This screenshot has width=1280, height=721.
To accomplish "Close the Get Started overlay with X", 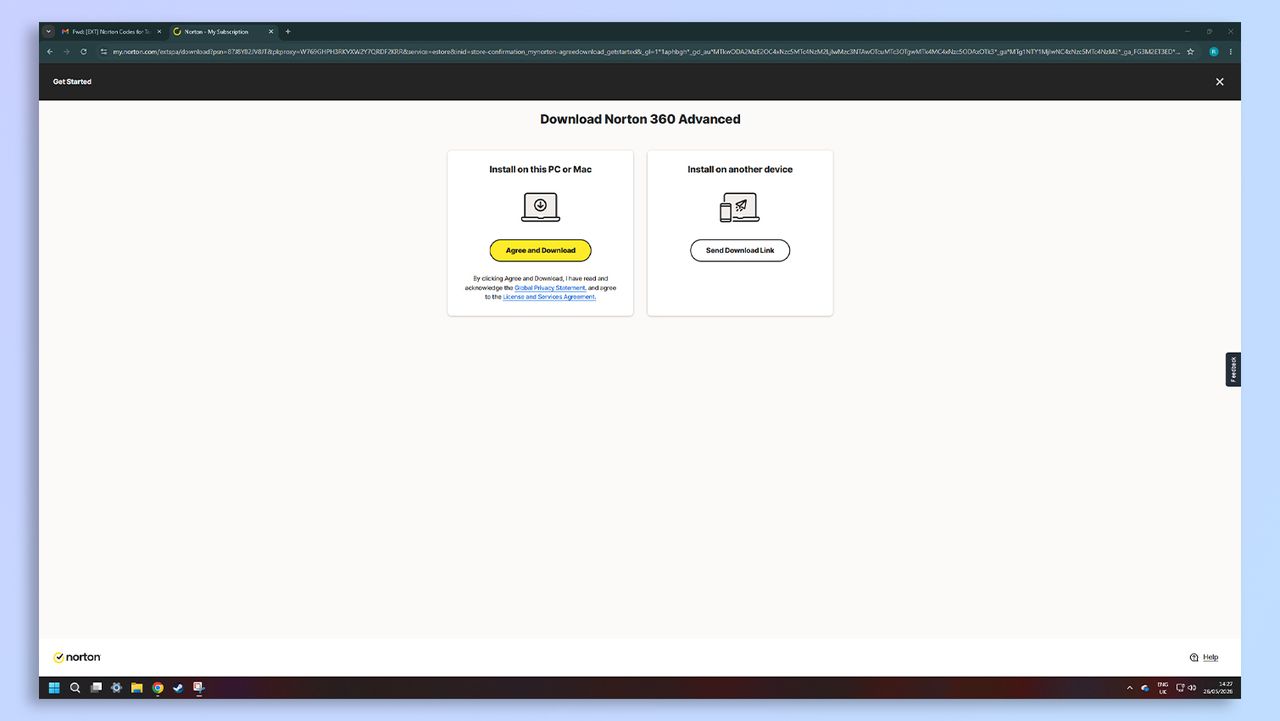I will (1219, 82).
